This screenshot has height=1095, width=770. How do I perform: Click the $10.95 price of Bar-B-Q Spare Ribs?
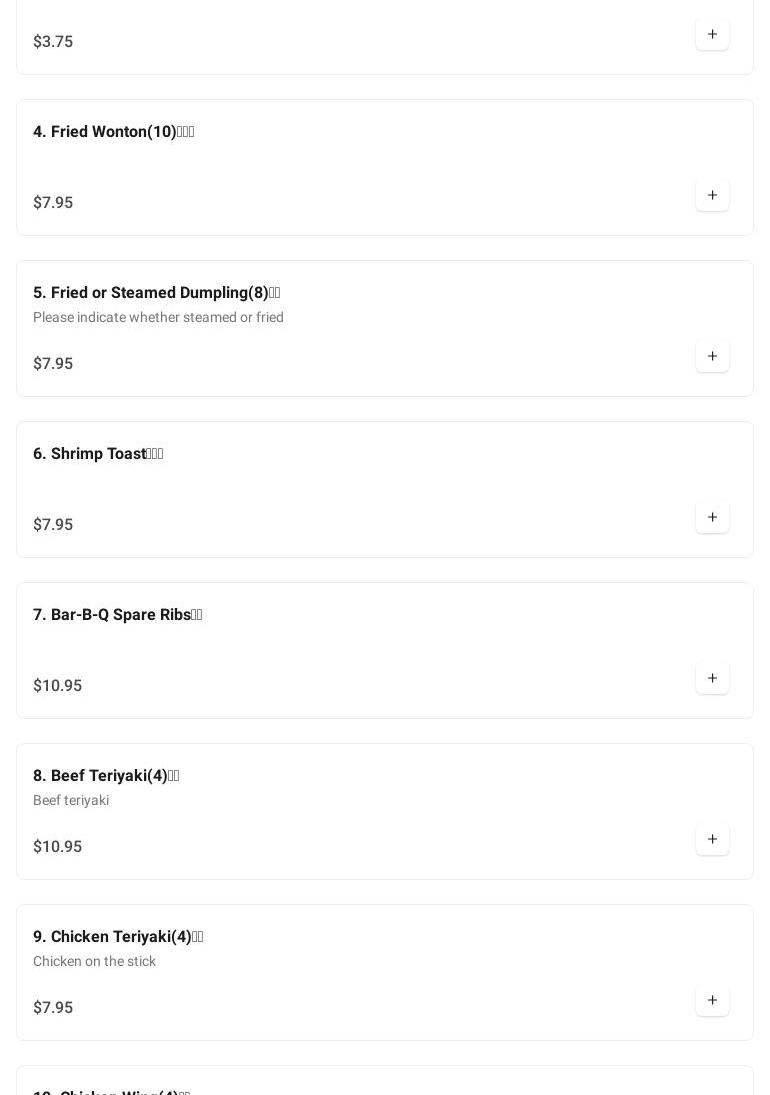pos(57,686)
